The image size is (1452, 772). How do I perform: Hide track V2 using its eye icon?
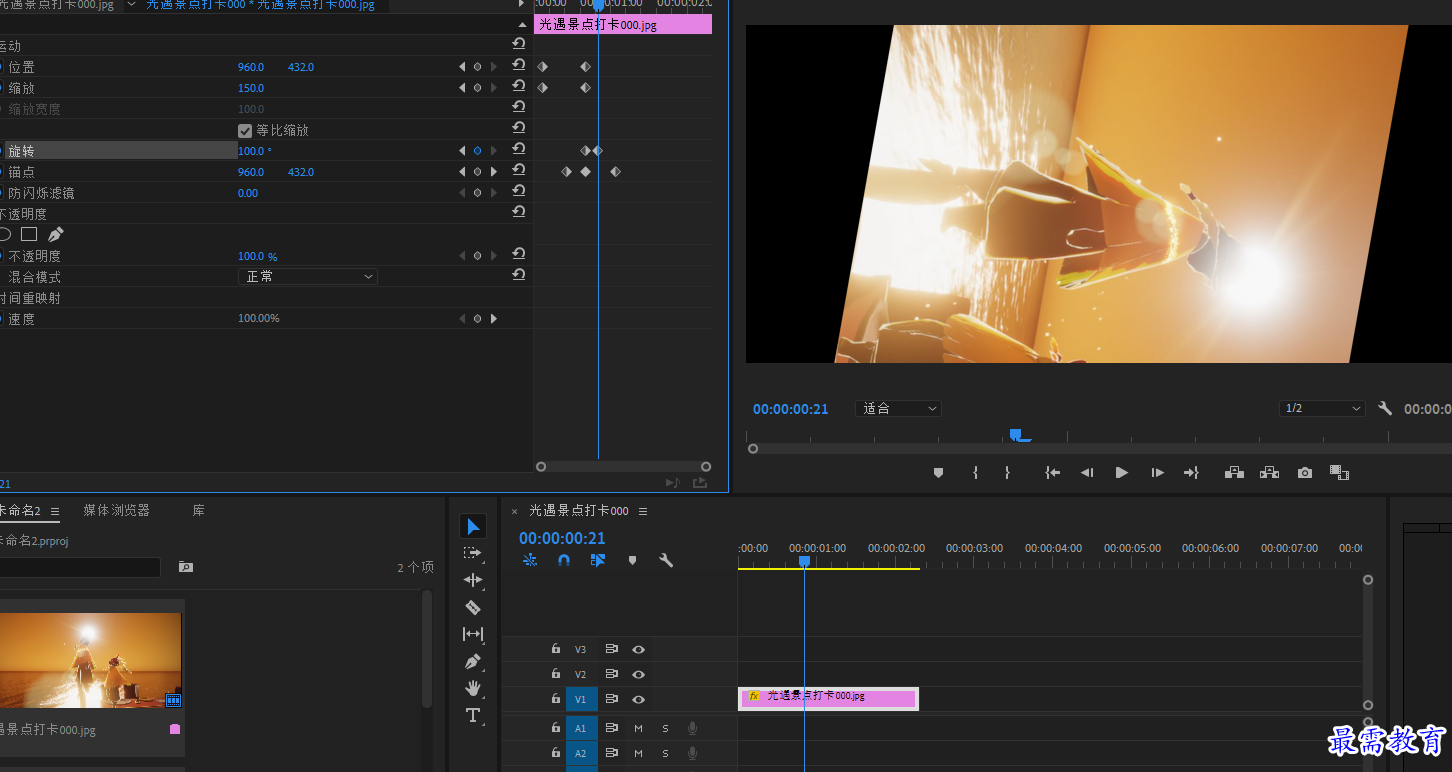638,675
